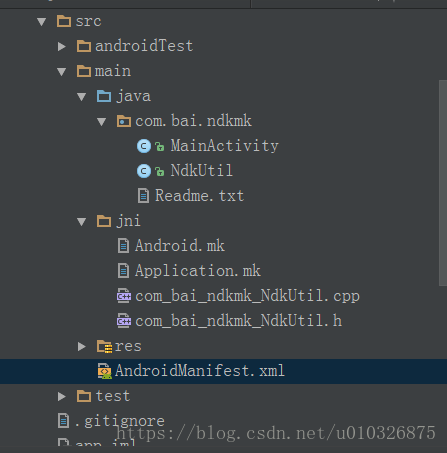447x453 pixels.
Task: Click the green lock icon beside NdkUtil
Action: (160, 171)
